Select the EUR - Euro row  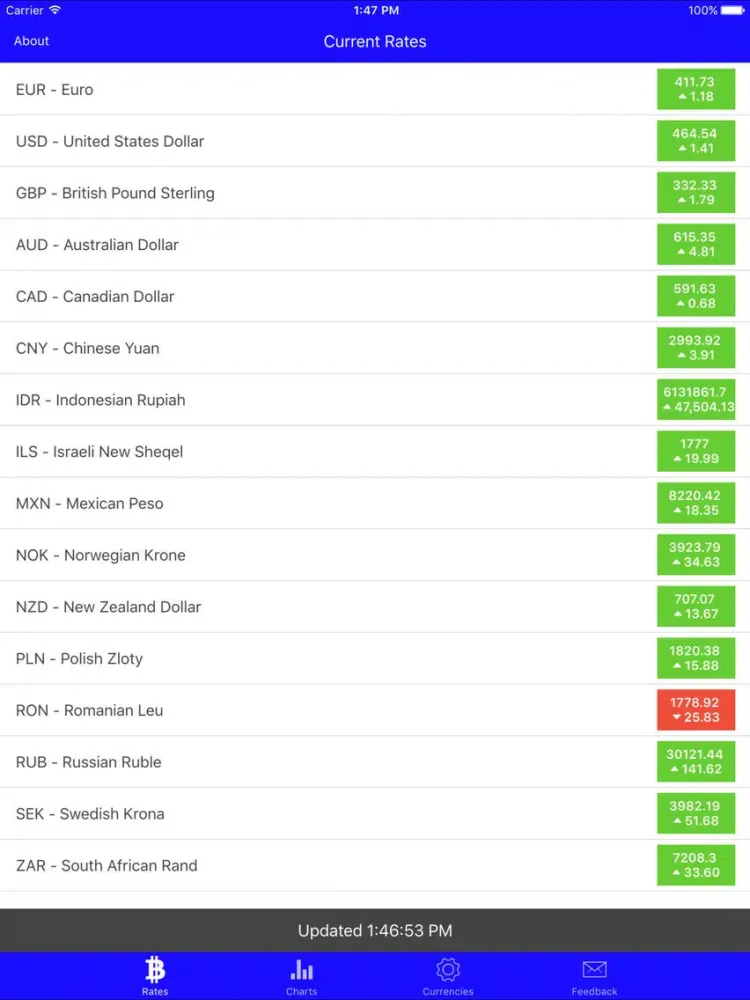click(300, 90)
